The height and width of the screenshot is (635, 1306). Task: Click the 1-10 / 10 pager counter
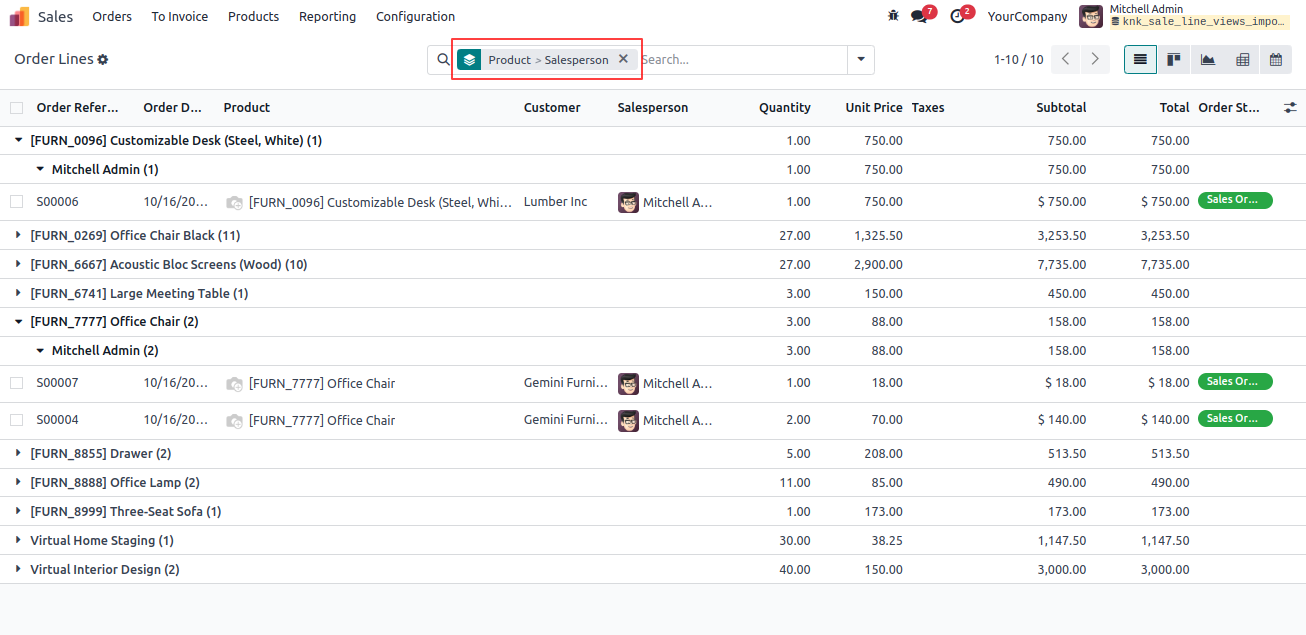pos(1018,60)
